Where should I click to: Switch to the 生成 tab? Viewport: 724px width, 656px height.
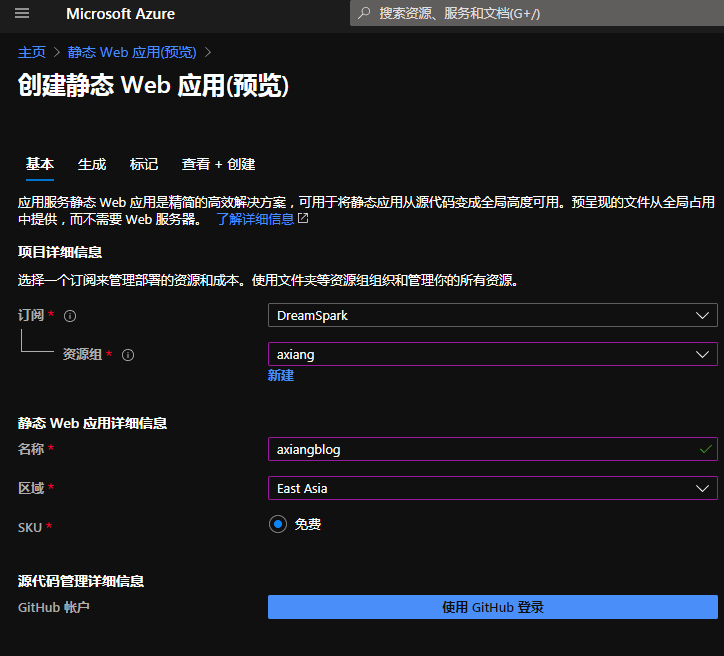tap(92, 164)
